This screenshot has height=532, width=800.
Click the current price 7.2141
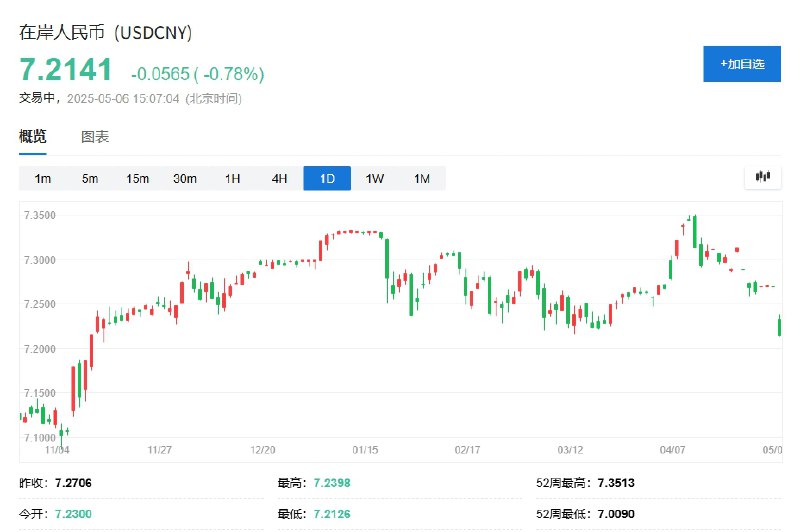click(x=65, y=69)
